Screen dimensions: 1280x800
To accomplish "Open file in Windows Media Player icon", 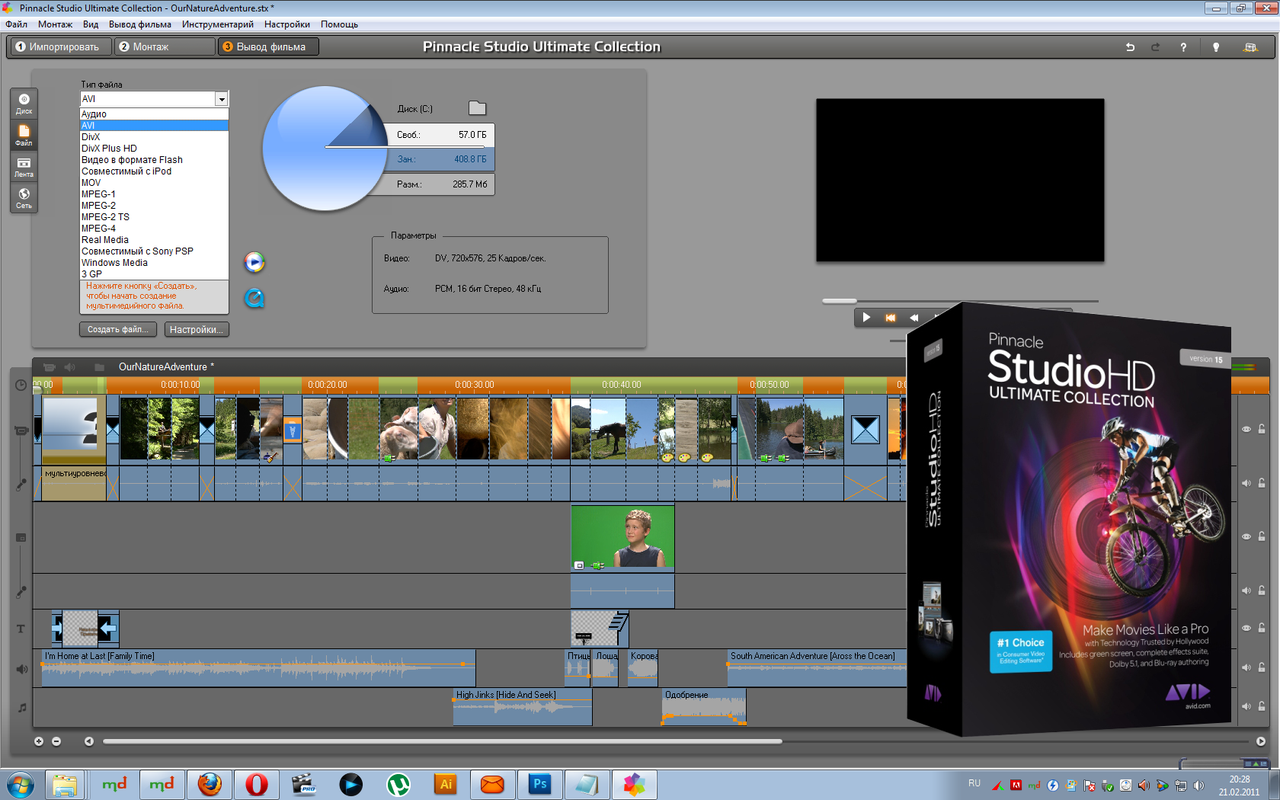I will 254,262.
